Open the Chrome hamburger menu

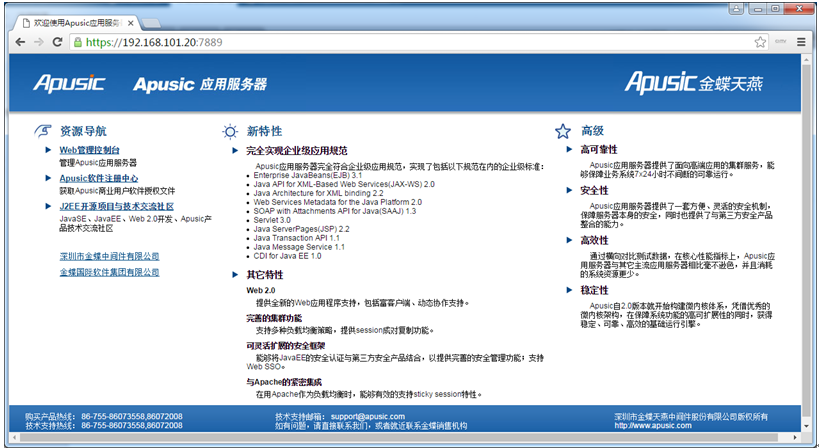801,42
